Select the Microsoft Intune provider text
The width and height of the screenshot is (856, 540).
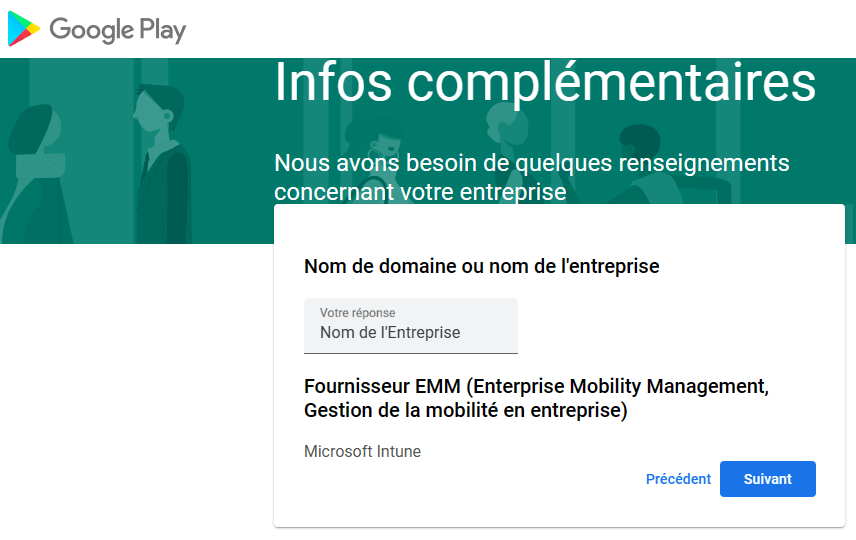(362, 452)
